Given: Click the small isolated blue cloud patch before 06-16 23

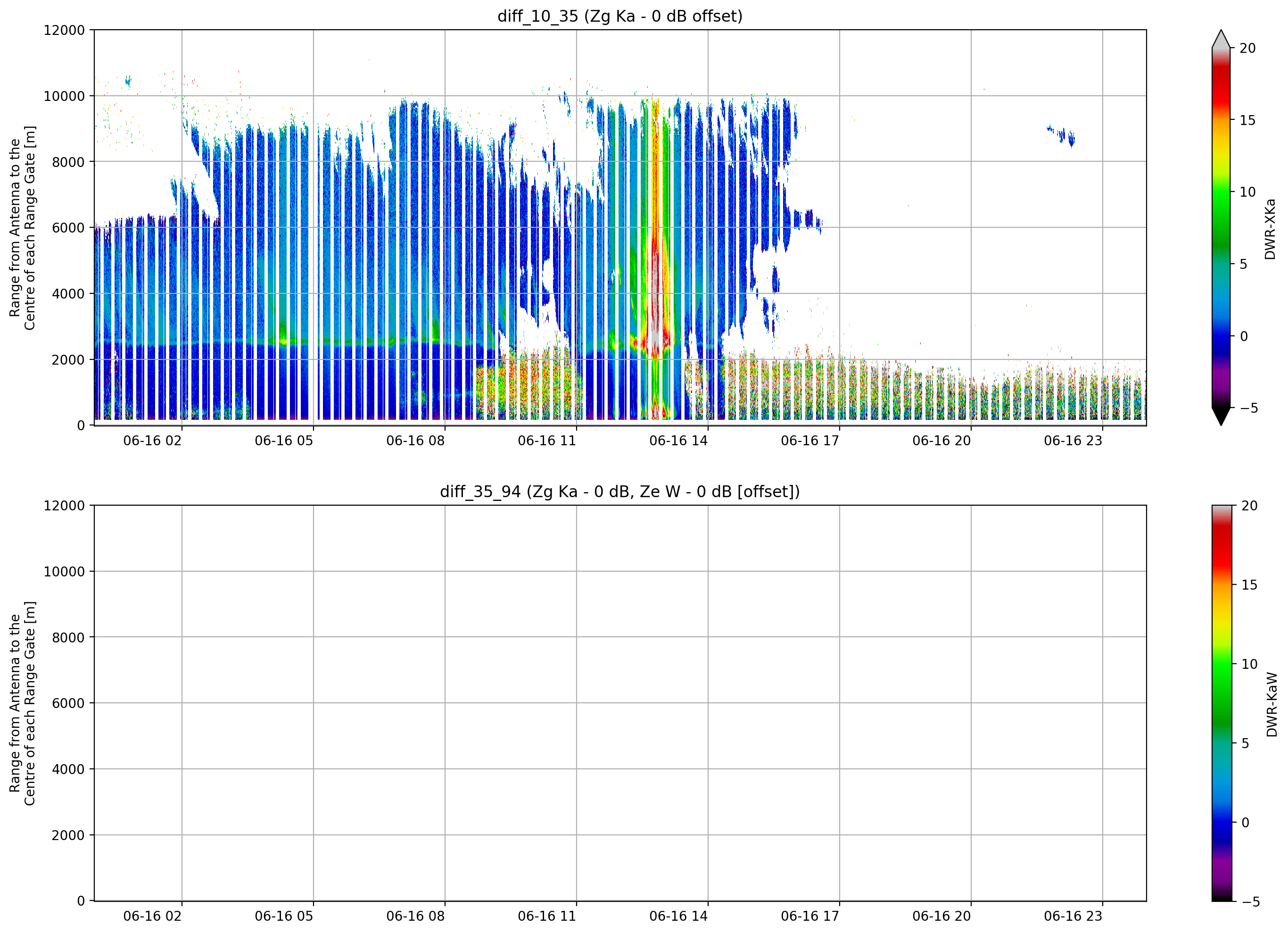Looking at the screenshot, I should (1061, 135).
